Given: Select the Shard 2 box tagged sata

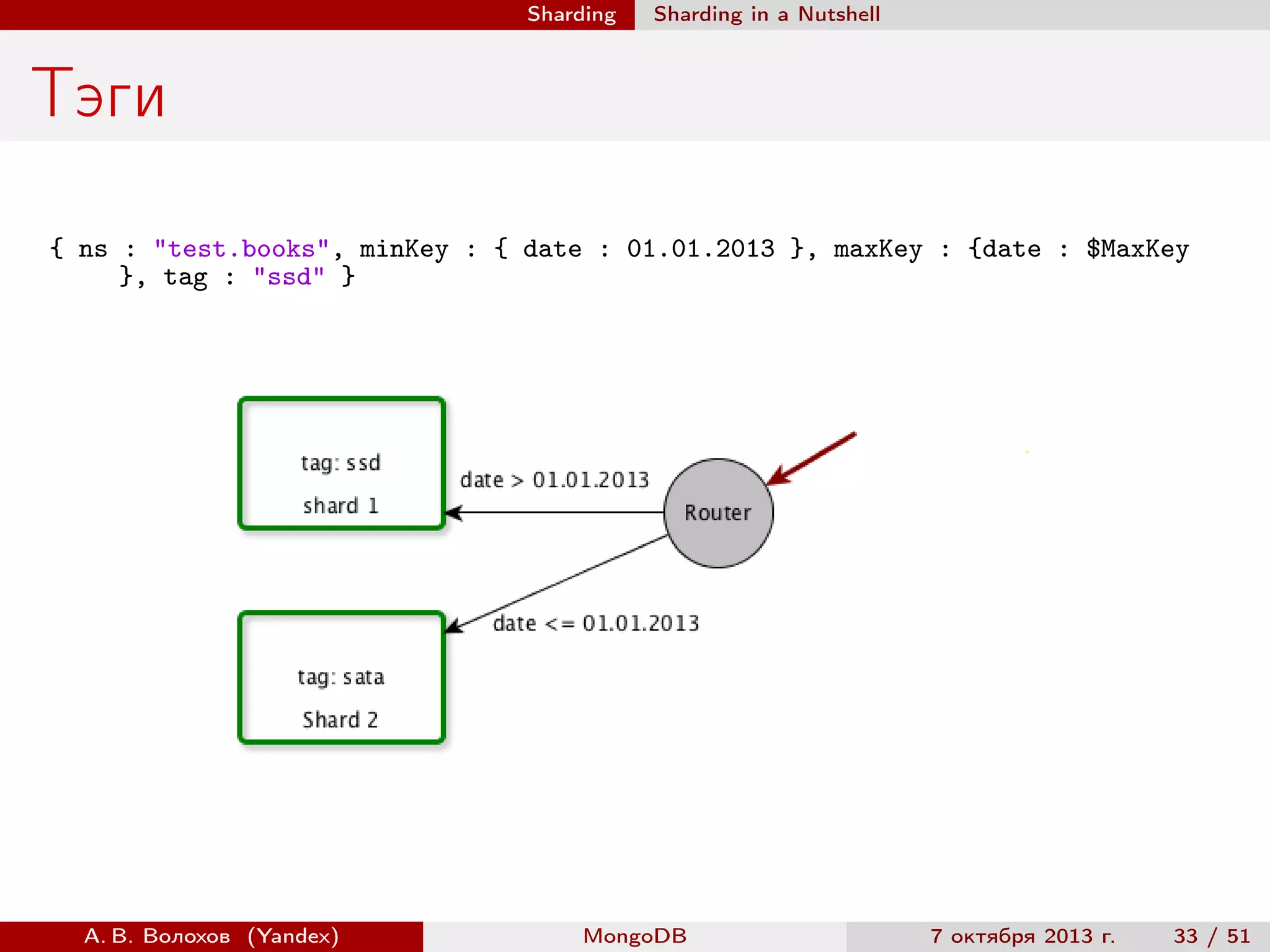Looking at the screenshot, I should coord(342,677).
